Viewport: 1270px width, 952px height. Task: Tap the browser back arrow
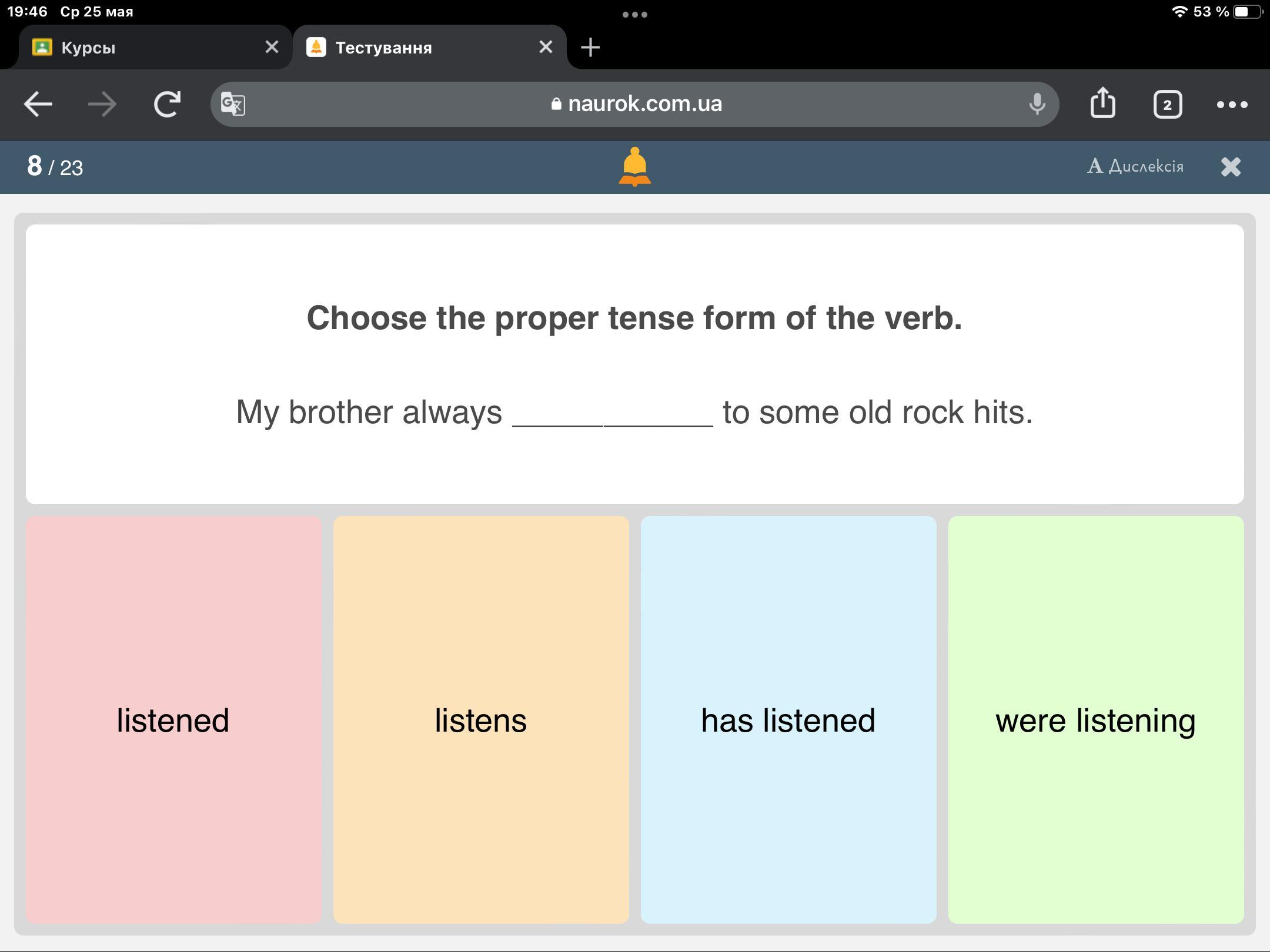38,105
